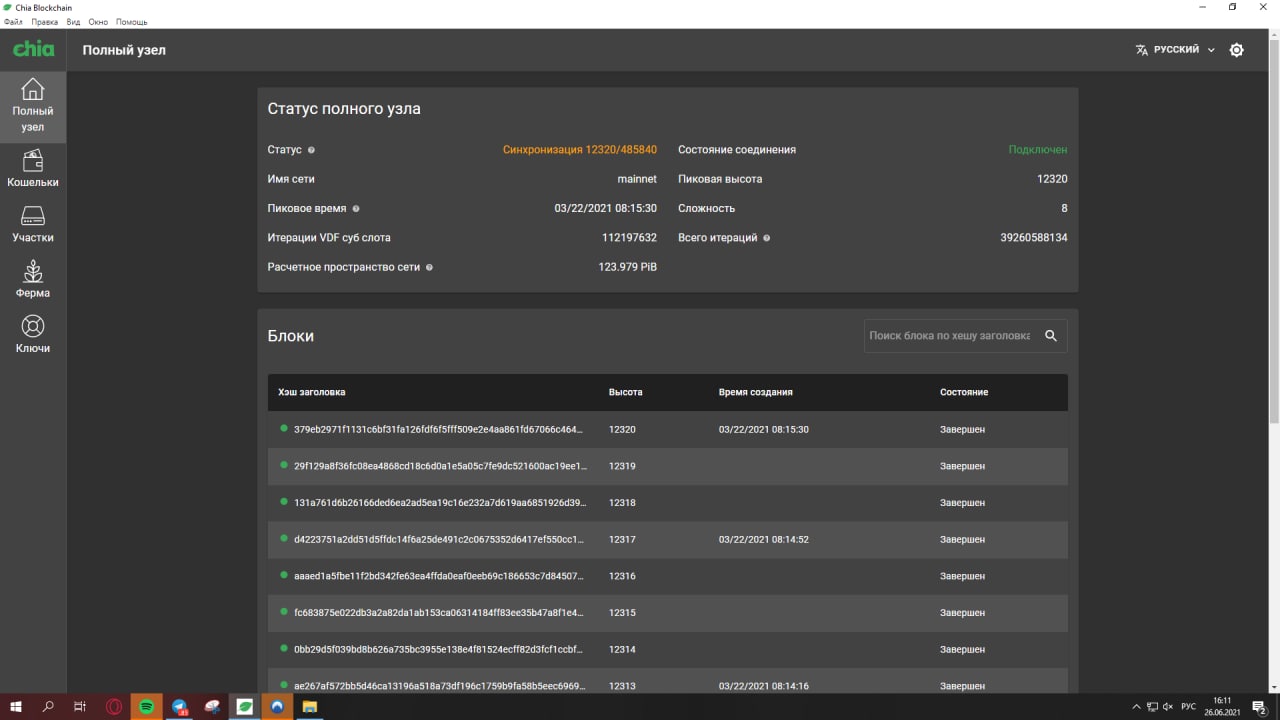Open block row with hash fc683875e022...
Screen dimensions: 1280x720
click(x=668, y=612)
